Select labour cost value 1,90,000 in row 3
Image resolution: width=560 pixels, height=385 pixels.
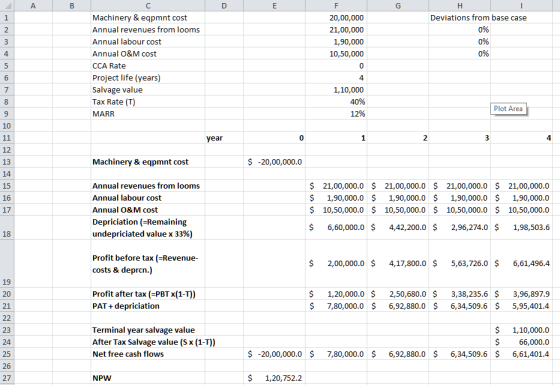(336, 42)
